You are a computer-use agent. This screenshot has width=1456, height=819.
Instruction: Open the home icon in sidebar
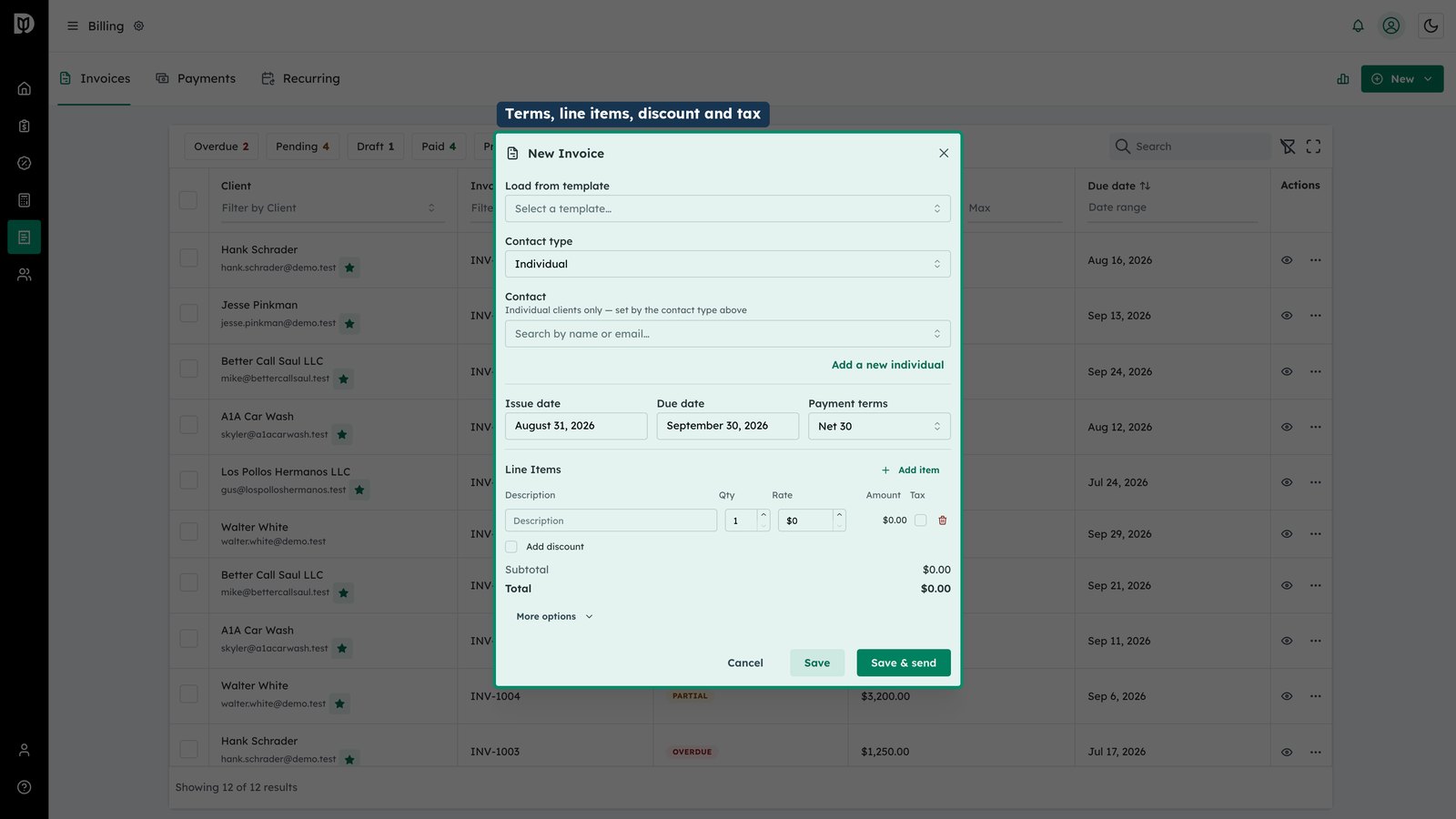point(25,88)
